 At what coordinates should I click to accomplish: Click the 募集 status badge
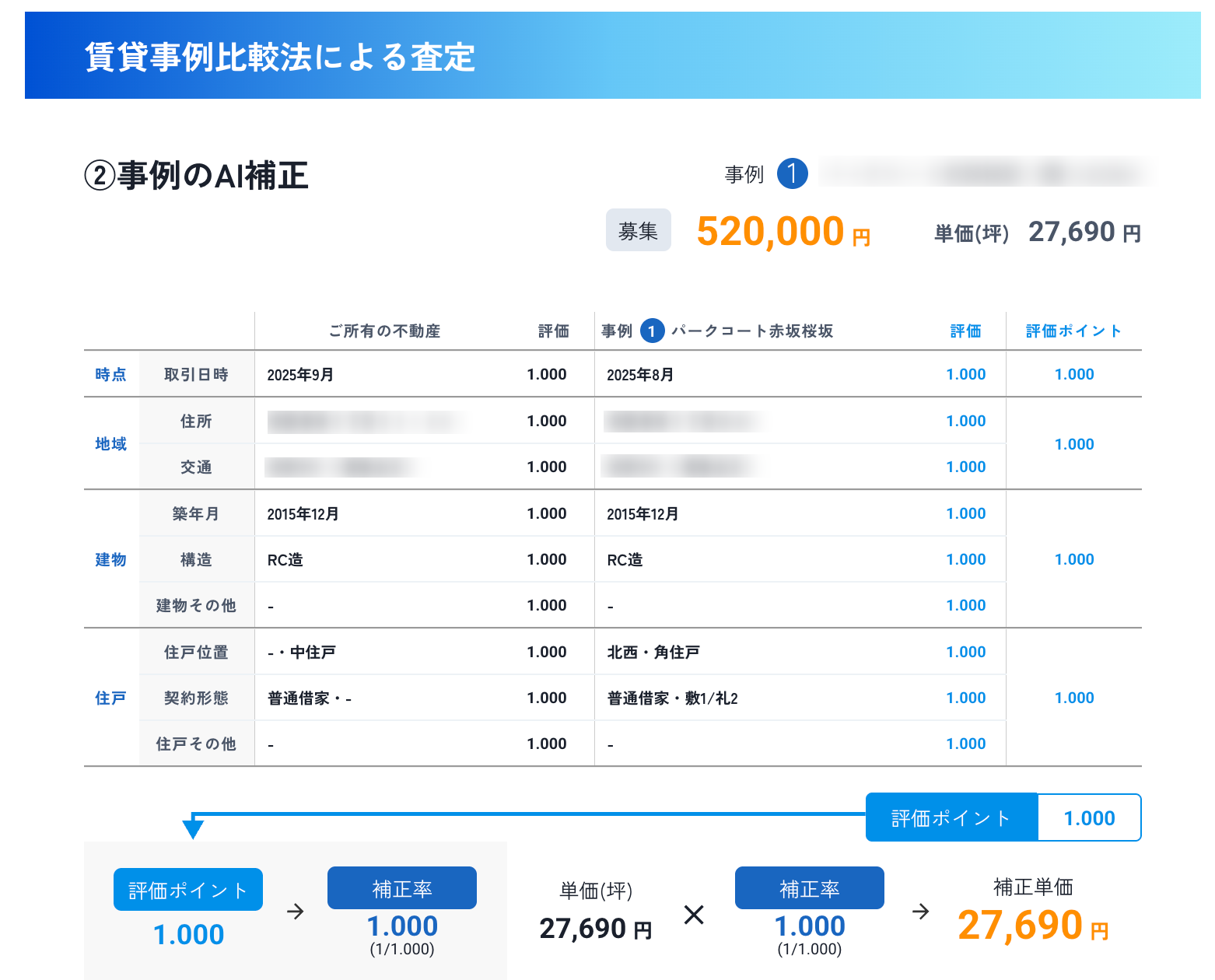[638, 231]
